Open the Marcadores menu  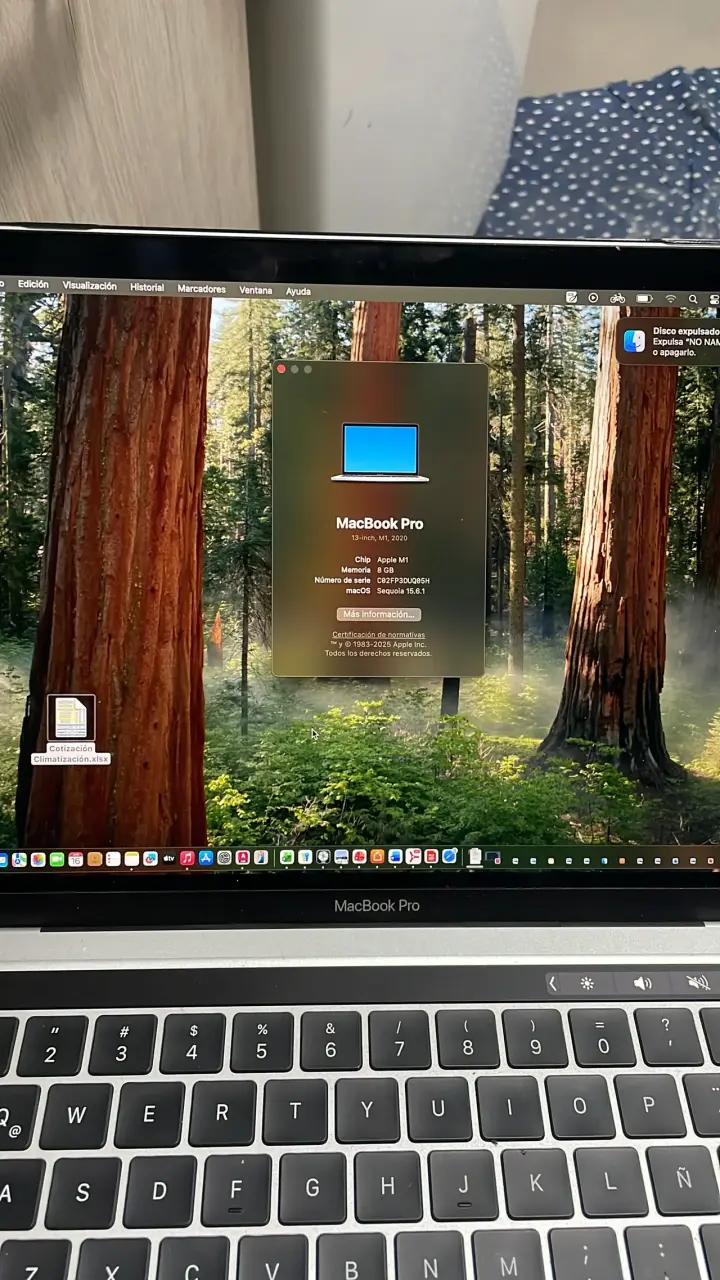click(201, 288)
